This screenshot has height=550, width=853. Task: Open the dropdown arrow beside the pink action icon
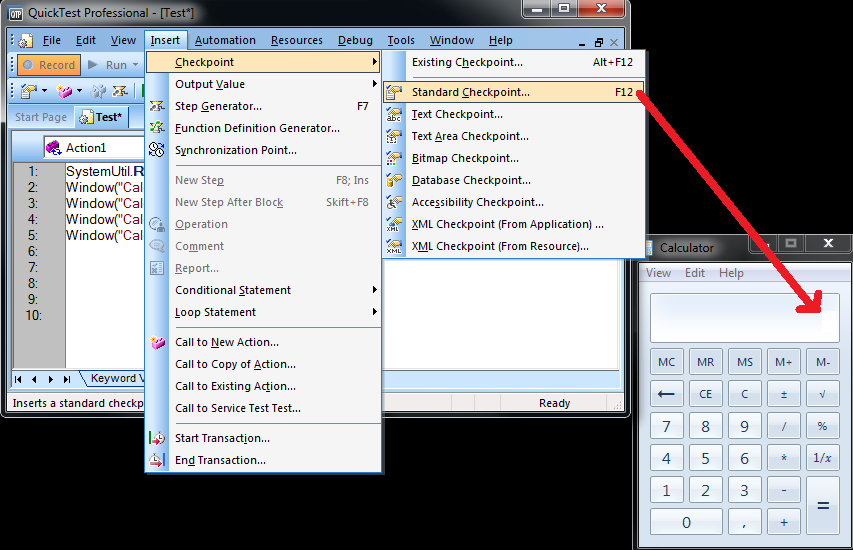tap(79, 91)
